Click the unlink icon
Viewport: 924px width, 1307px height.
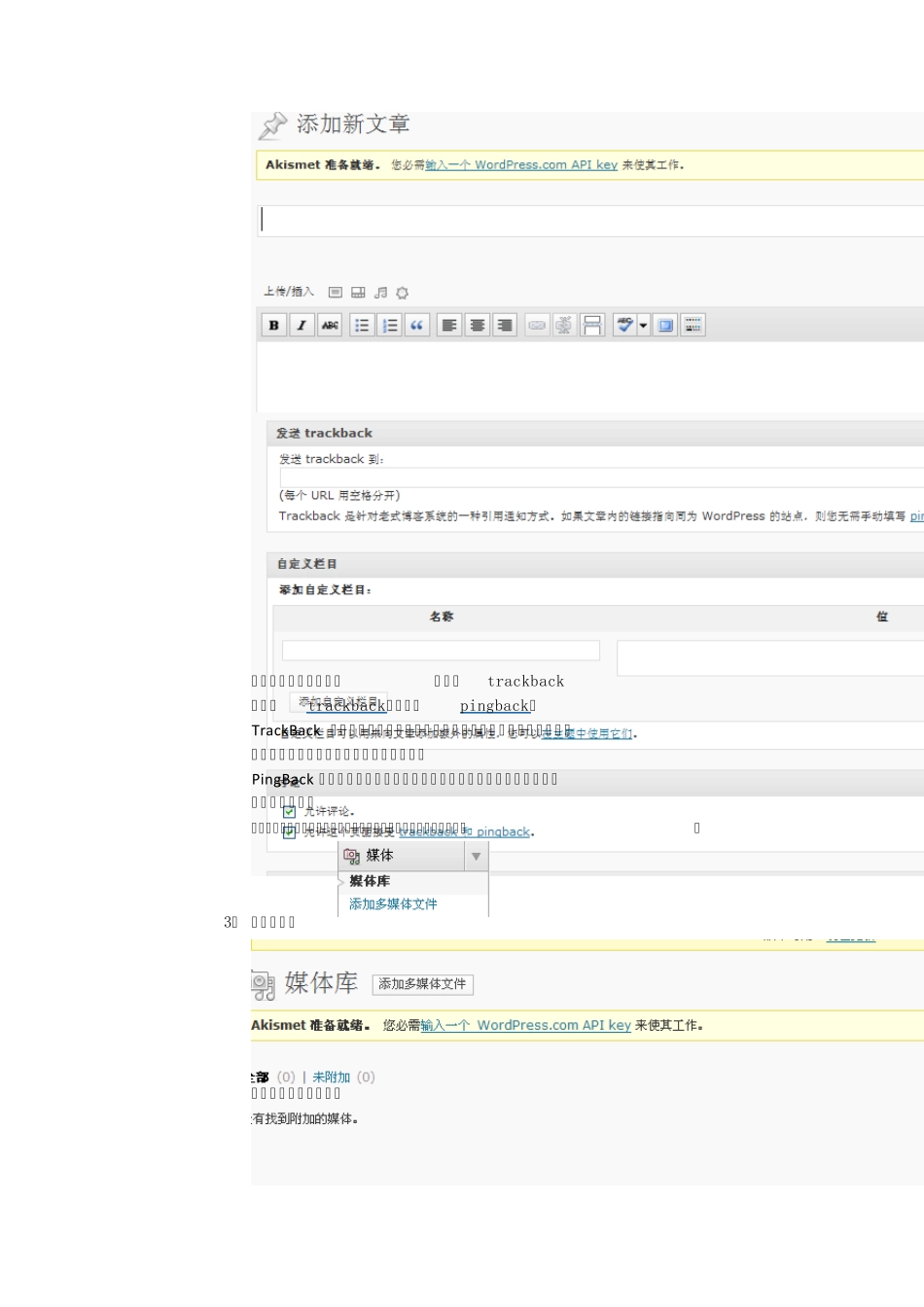[x=564, y=326]
